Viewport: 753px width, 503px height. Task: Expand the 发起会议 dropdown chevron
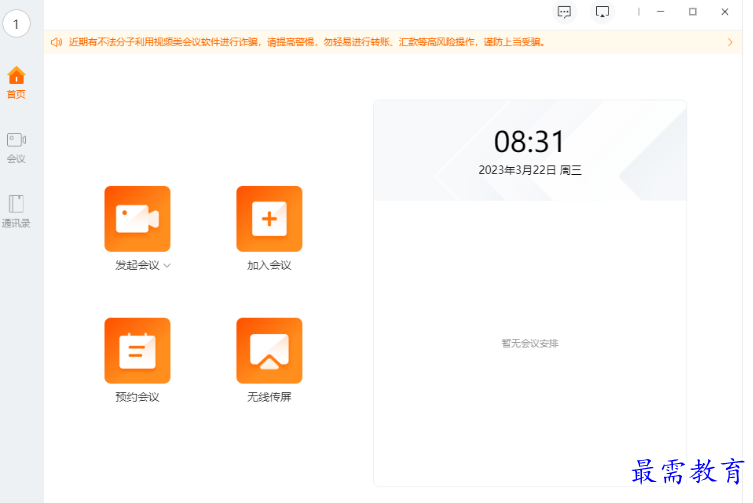tap(167, 266)
